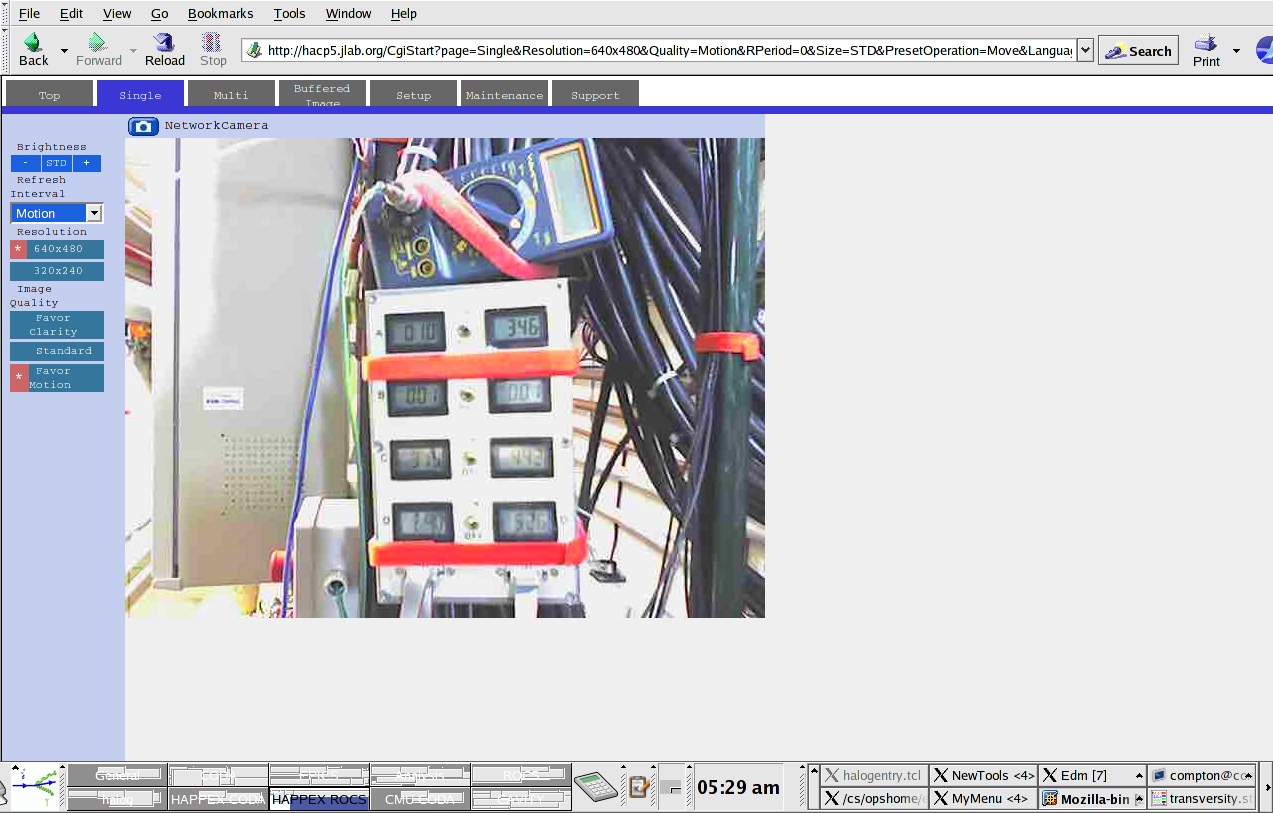Increase brightness with plus button
This screenshot has height=813, width=1273.
click(86, 163)
